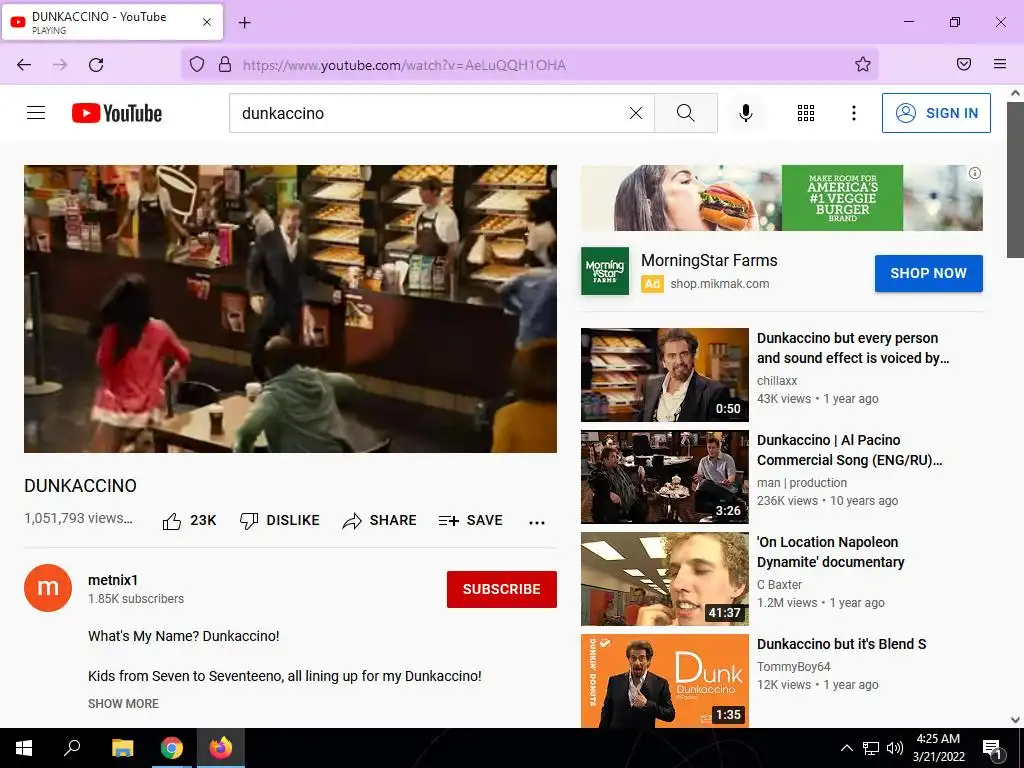Open the YouTube apps grid
Image resolution: width=1024 pixels, height=768 pixels.
pos(806,113)
